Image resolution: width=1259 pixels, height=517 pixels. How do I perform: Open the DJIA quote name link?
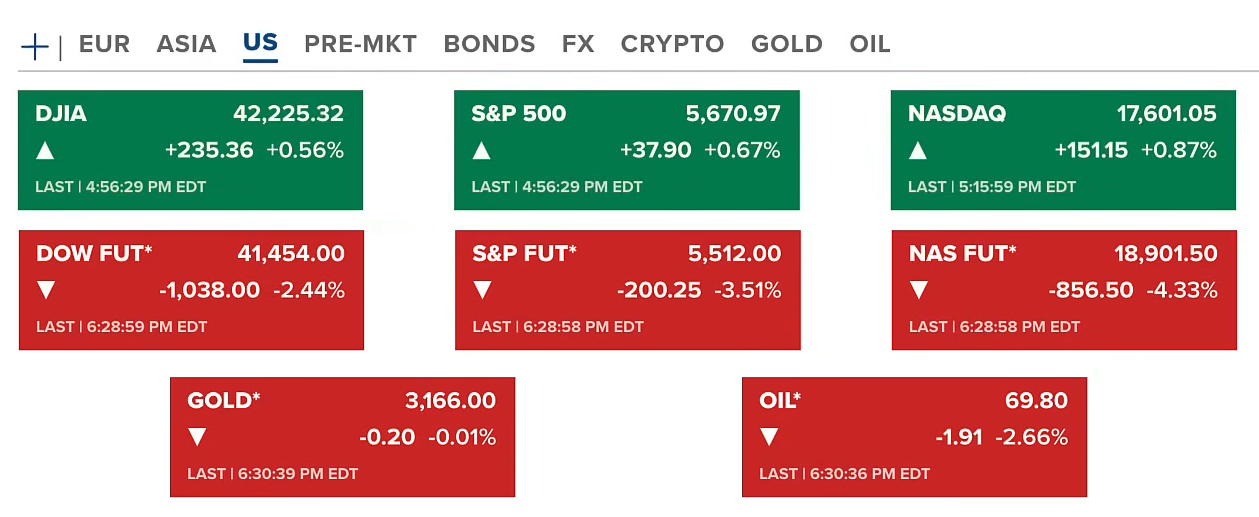click(x=61, y=114)
